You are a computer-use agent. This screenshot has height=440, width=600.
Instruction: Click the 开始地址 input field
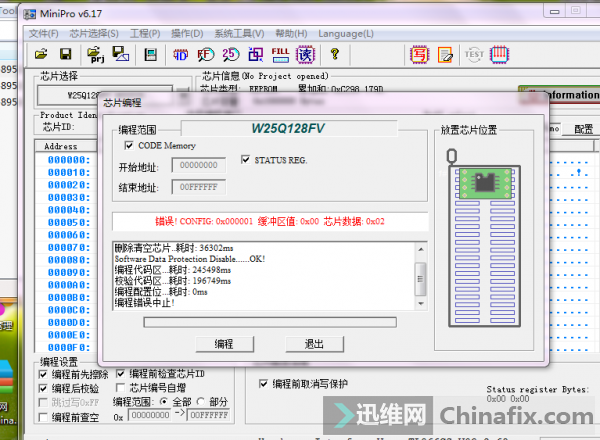coord(199,165)
